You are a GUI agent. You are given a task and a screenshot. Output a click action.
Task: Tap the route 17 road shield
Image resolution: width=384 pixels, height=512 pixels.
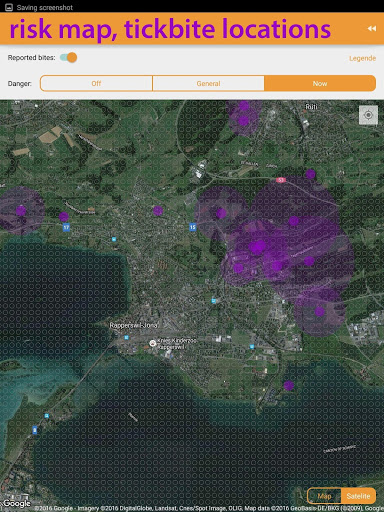click(66, 227)
